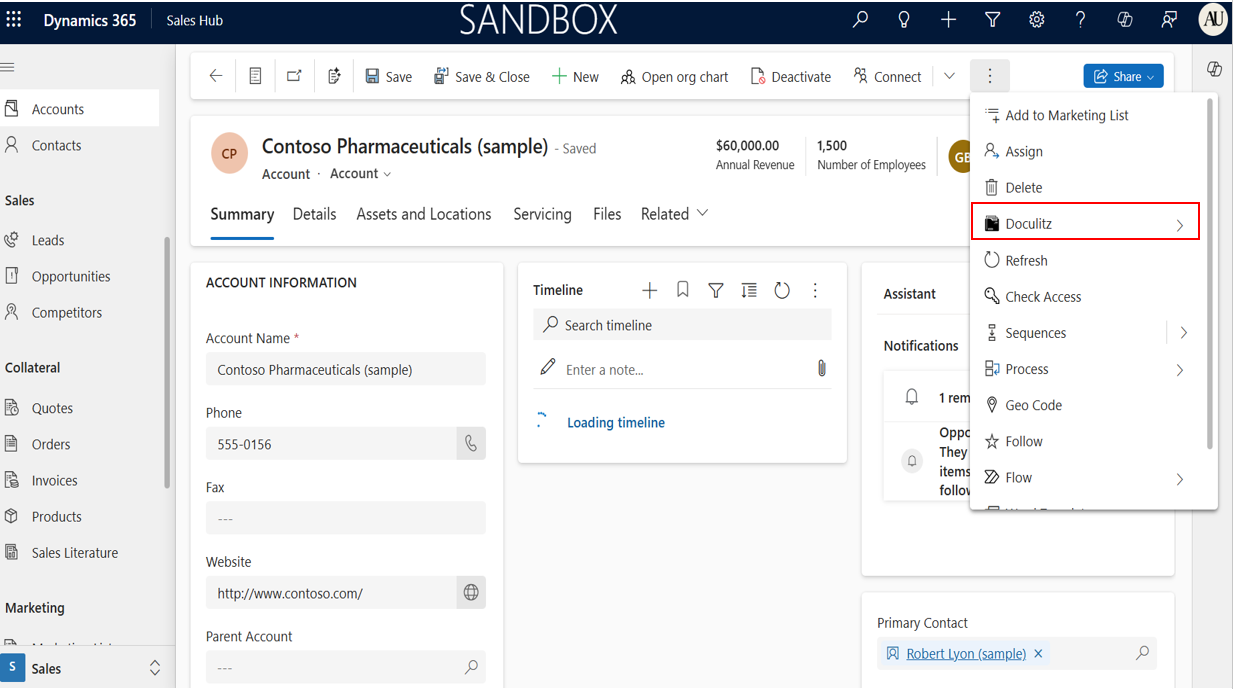Image resolution: width=1233 pixels, height=689 pixels.
Task: Open the Settings gear icon
Action: pos(1037,19)
